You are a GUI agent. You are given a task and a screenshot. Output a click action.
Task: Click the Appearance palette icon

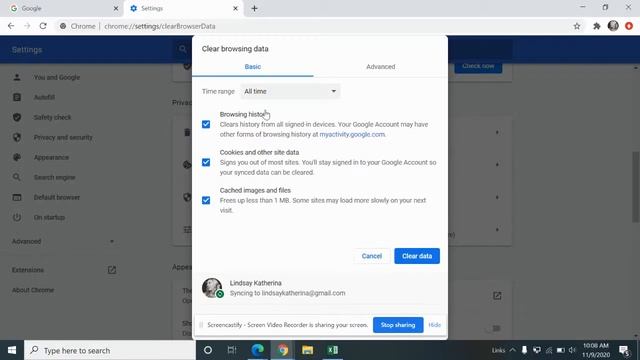[x=17, y=157]
